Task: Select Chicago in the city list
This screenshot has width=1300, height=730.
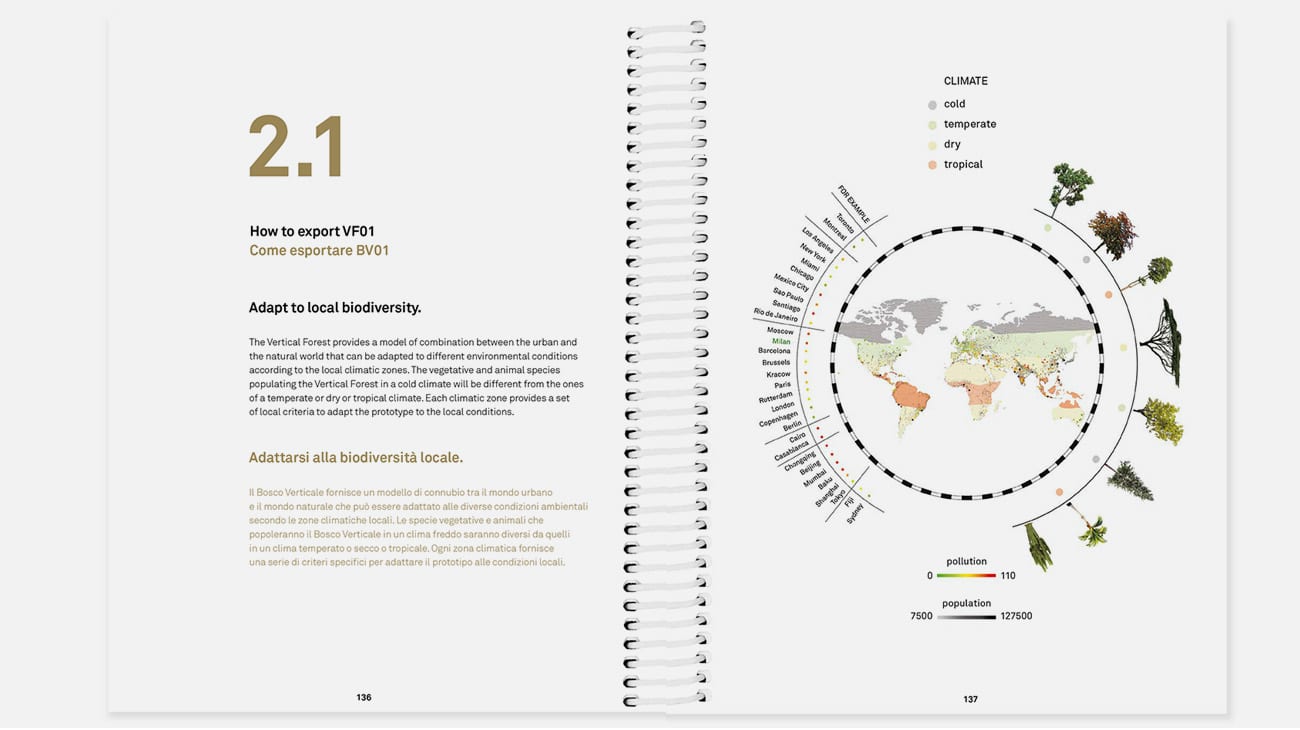Action: (x=802, y=275)
